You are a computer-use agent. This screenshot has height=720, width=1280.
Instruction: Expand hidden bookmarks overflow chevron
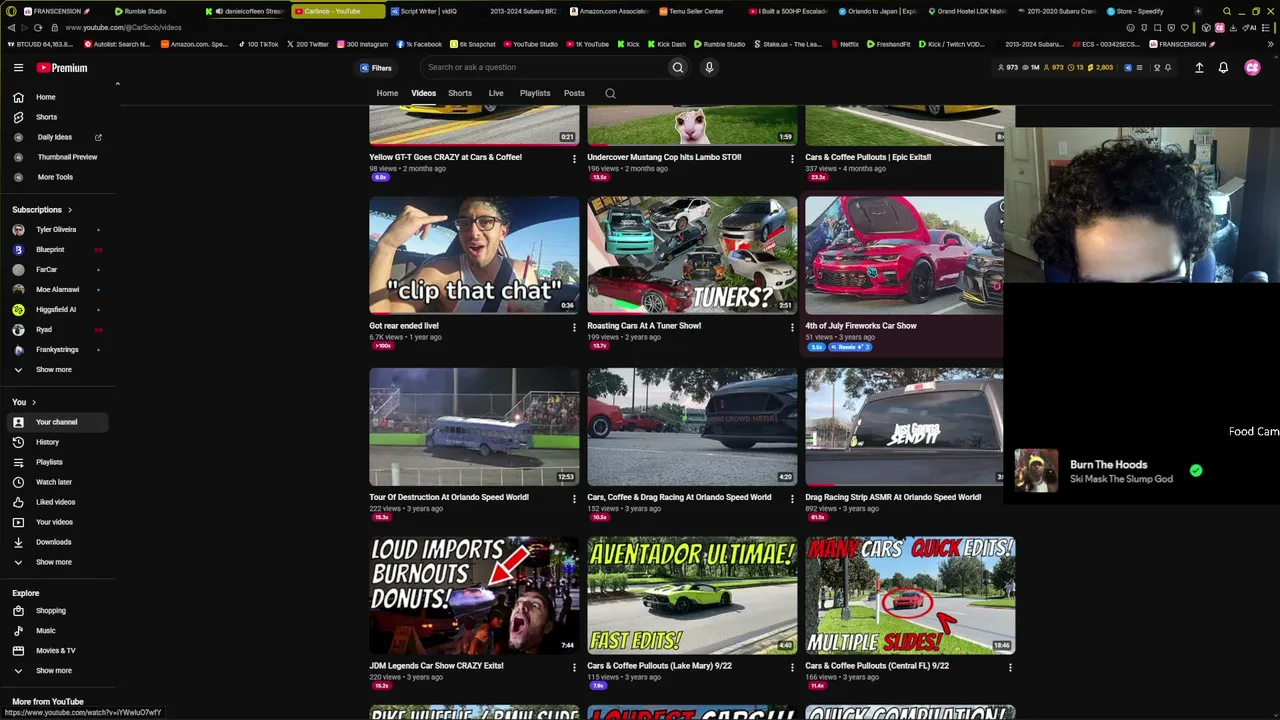coord(1271,44)
